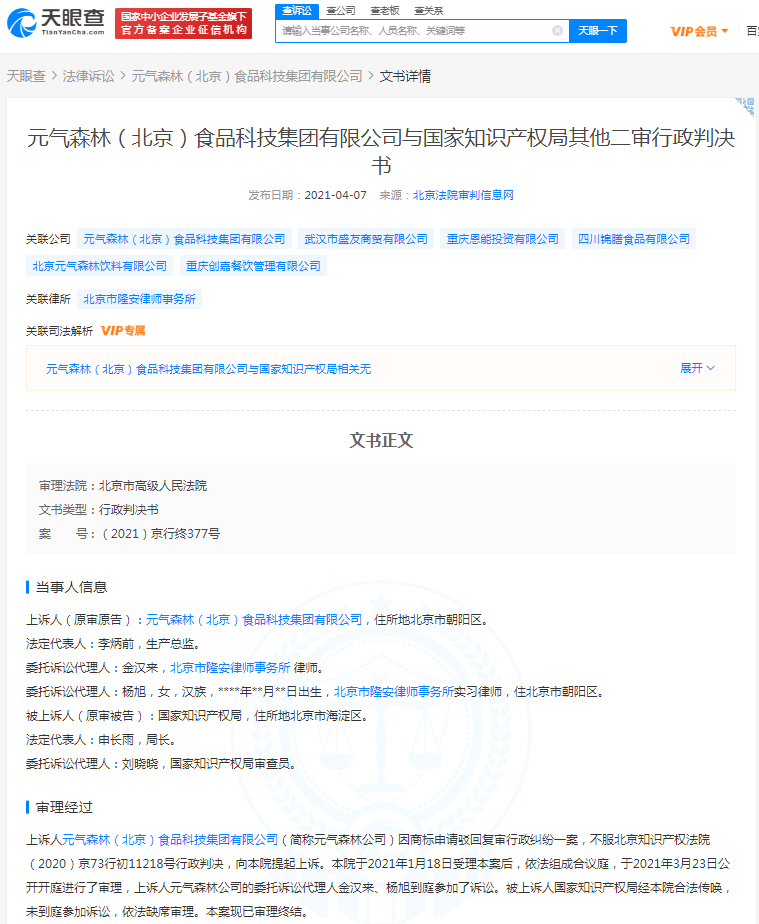Open related company 四川锦膳食品有限公司

click(x=633, y=239)
